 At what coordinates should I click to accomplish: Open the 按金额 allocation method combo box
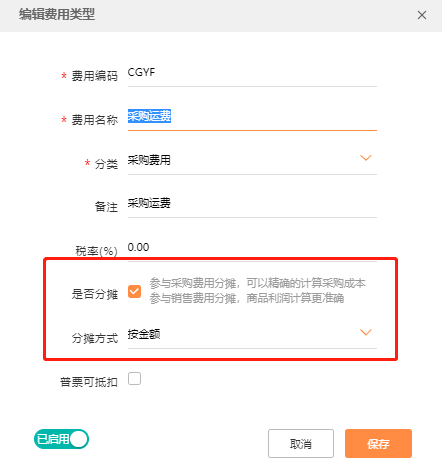252,335
